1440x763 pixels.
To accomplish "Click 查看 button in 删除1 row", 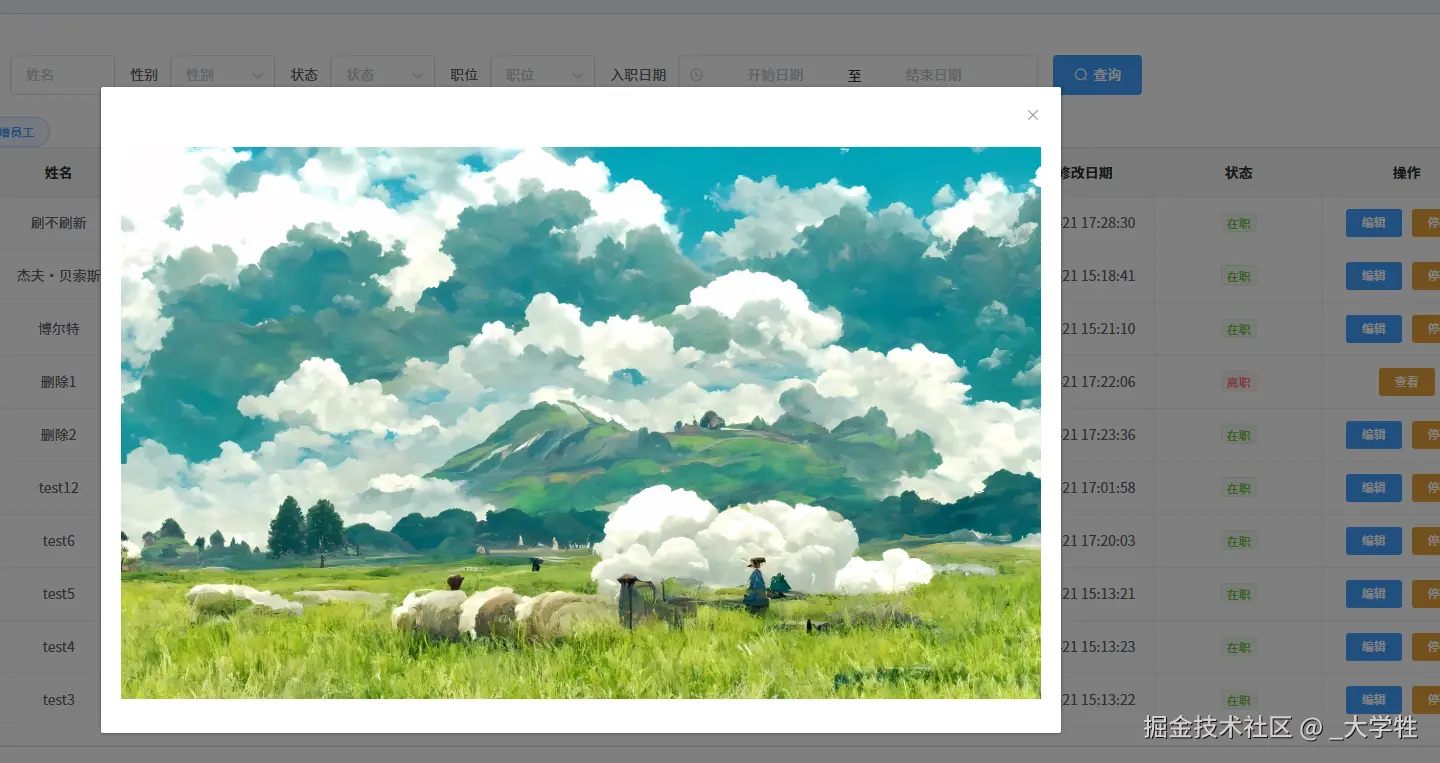I will click(1407, 382).
